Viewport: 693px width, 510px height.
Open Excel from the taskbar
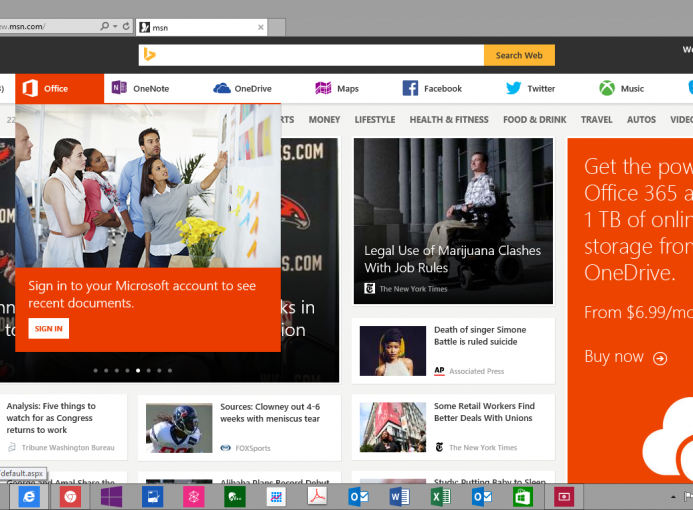pos(441,497)
